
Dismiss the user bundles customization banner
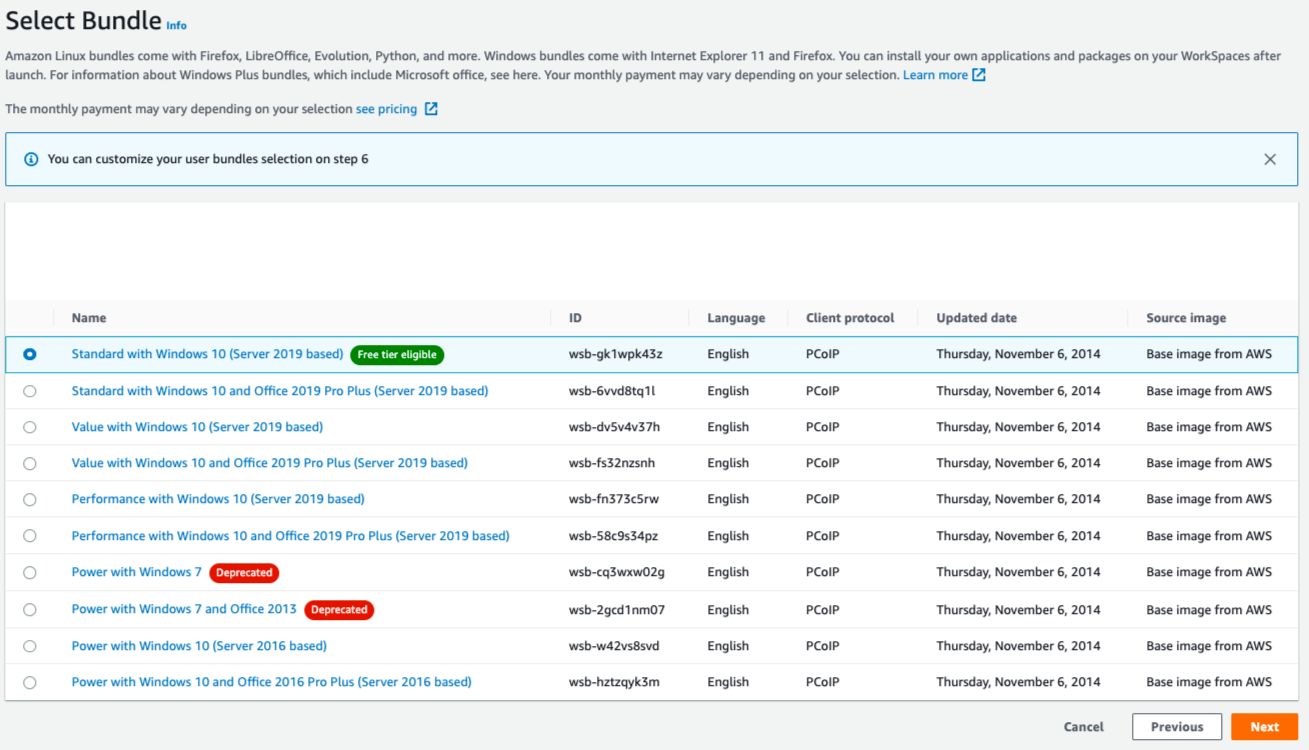(x=1270, y=159)
